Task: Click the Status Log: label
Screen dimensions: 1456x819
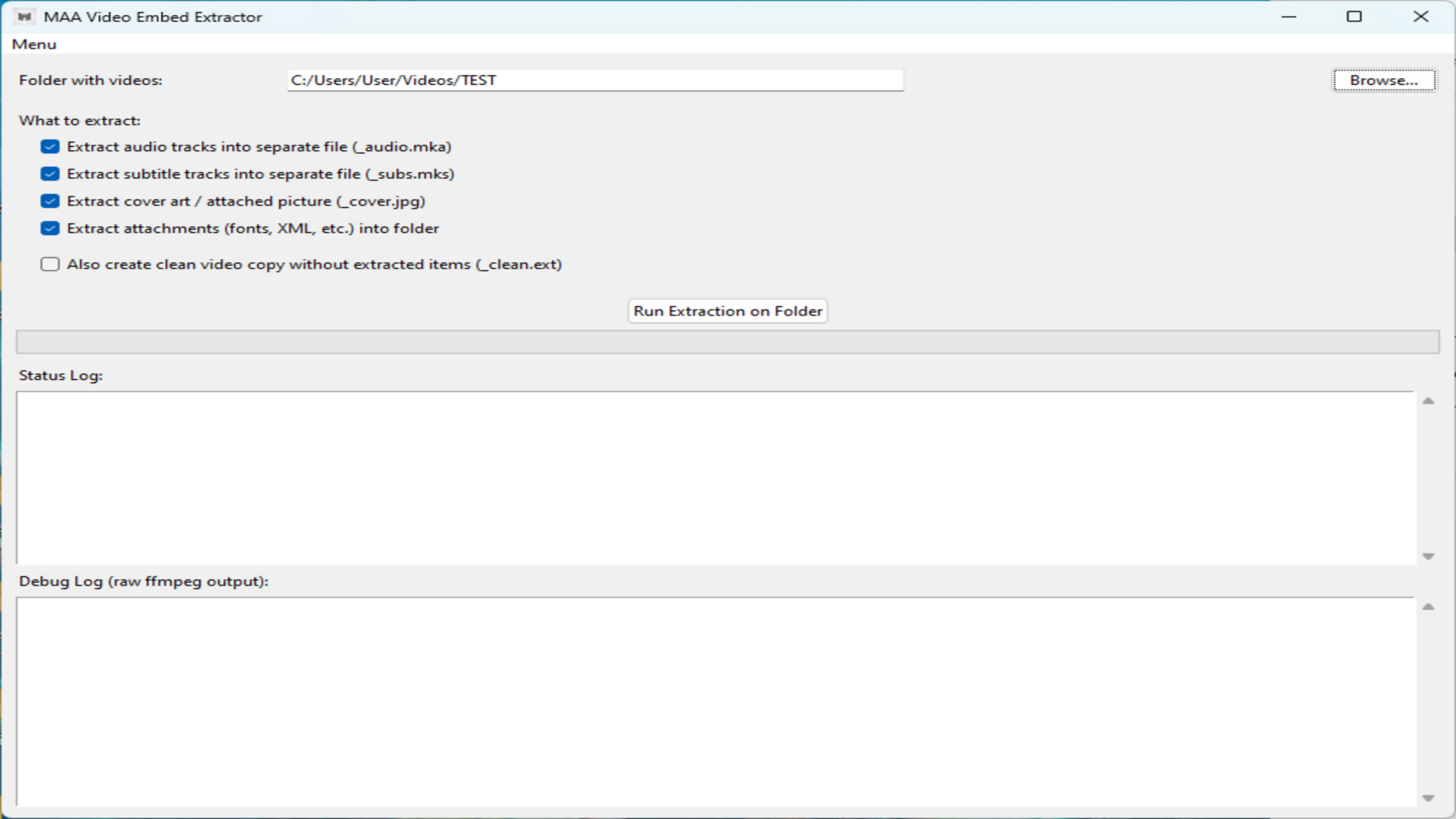Action: tap(61, 375)
